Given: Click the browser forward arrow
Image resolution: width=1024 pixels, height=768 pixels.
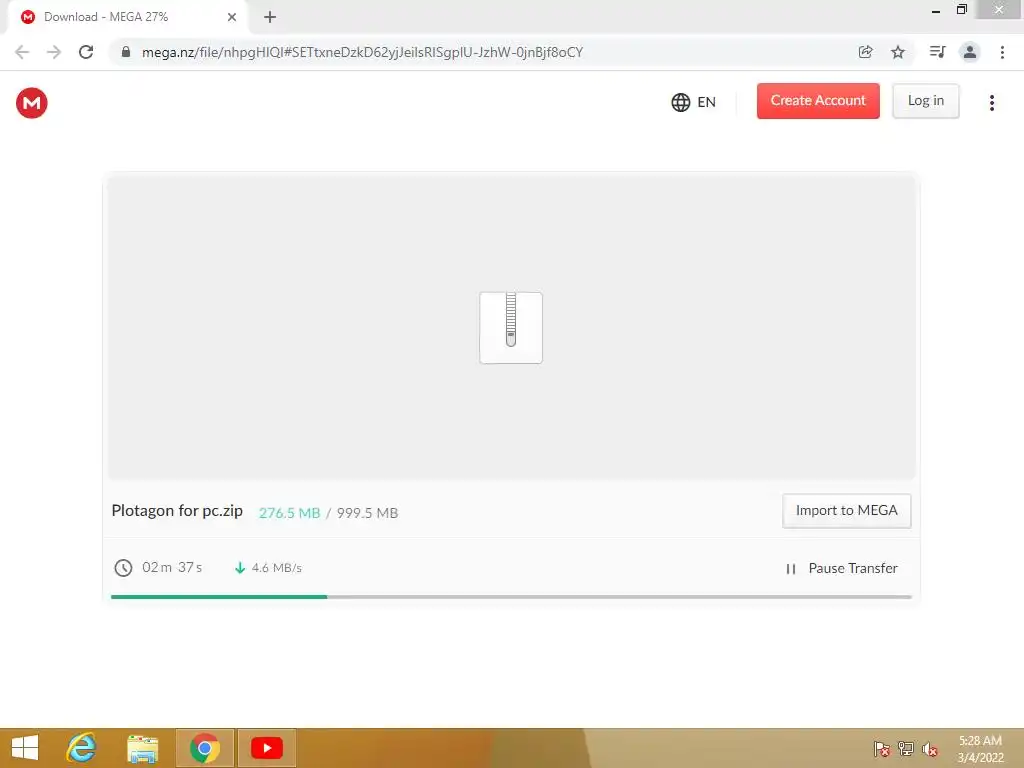Looking at the screenshot, I should click(x=54, y=52).
